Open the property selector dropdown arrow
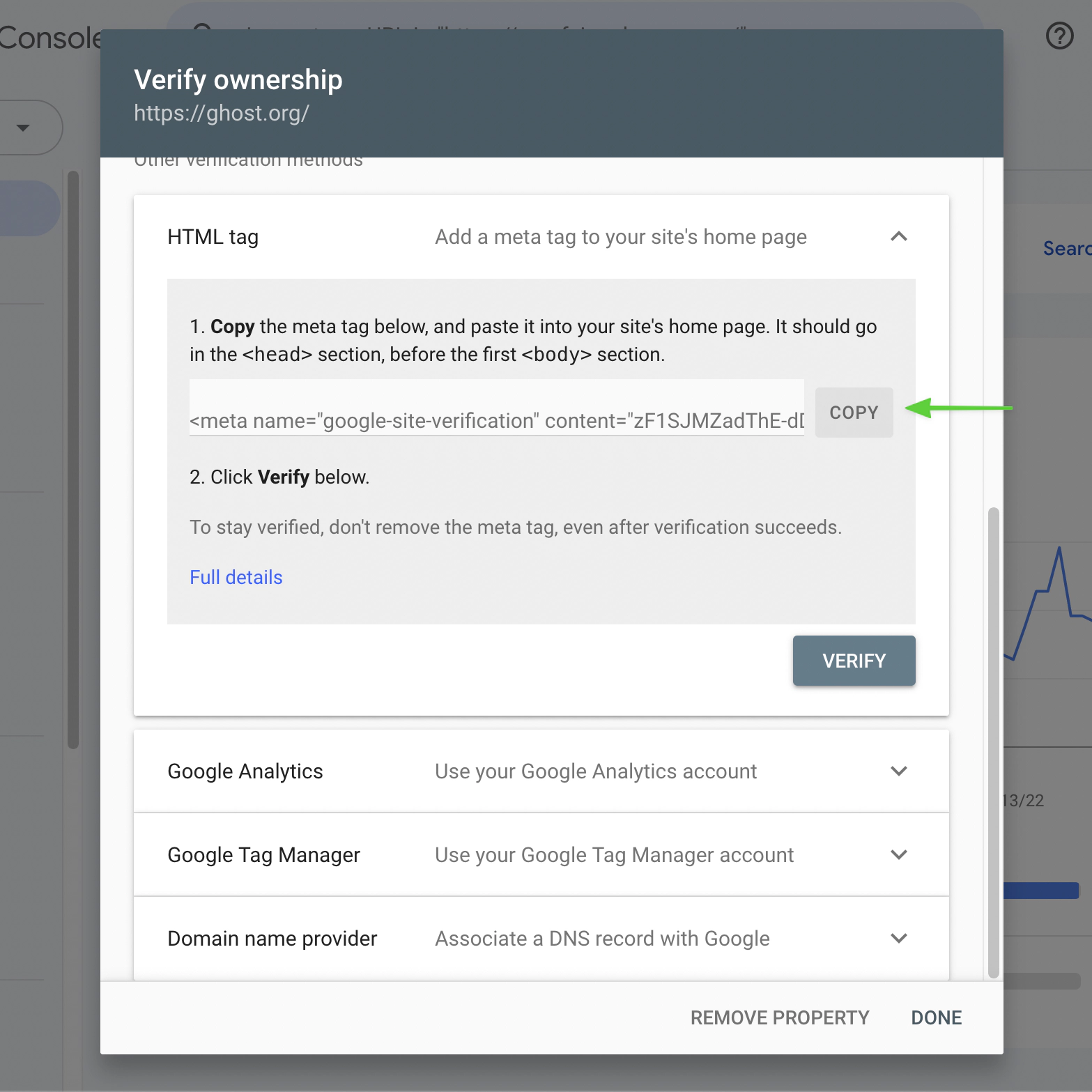1092x1092 pixels. pyautogui.click(x=23, y=128)
